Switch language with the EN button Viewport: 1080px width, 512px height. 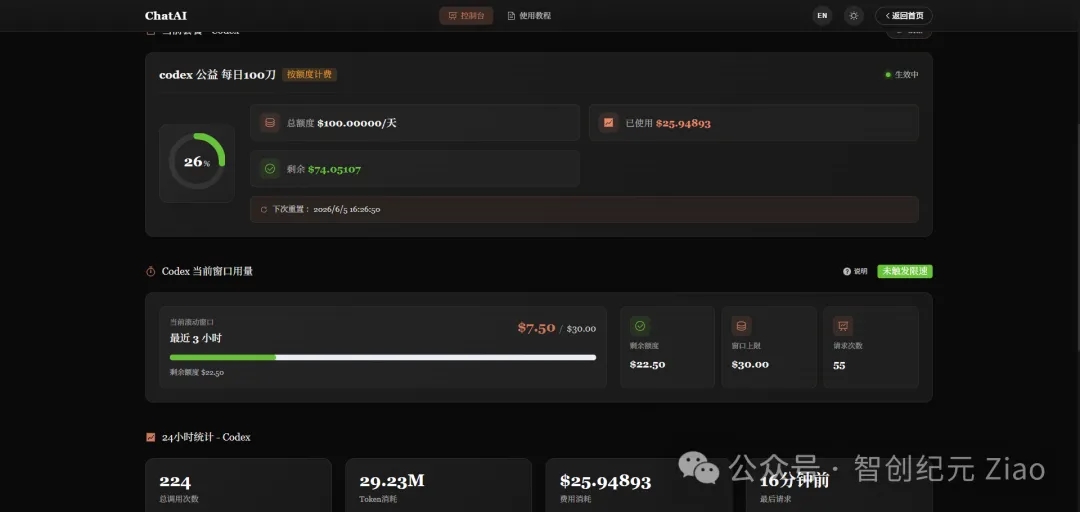coord(822,16)
